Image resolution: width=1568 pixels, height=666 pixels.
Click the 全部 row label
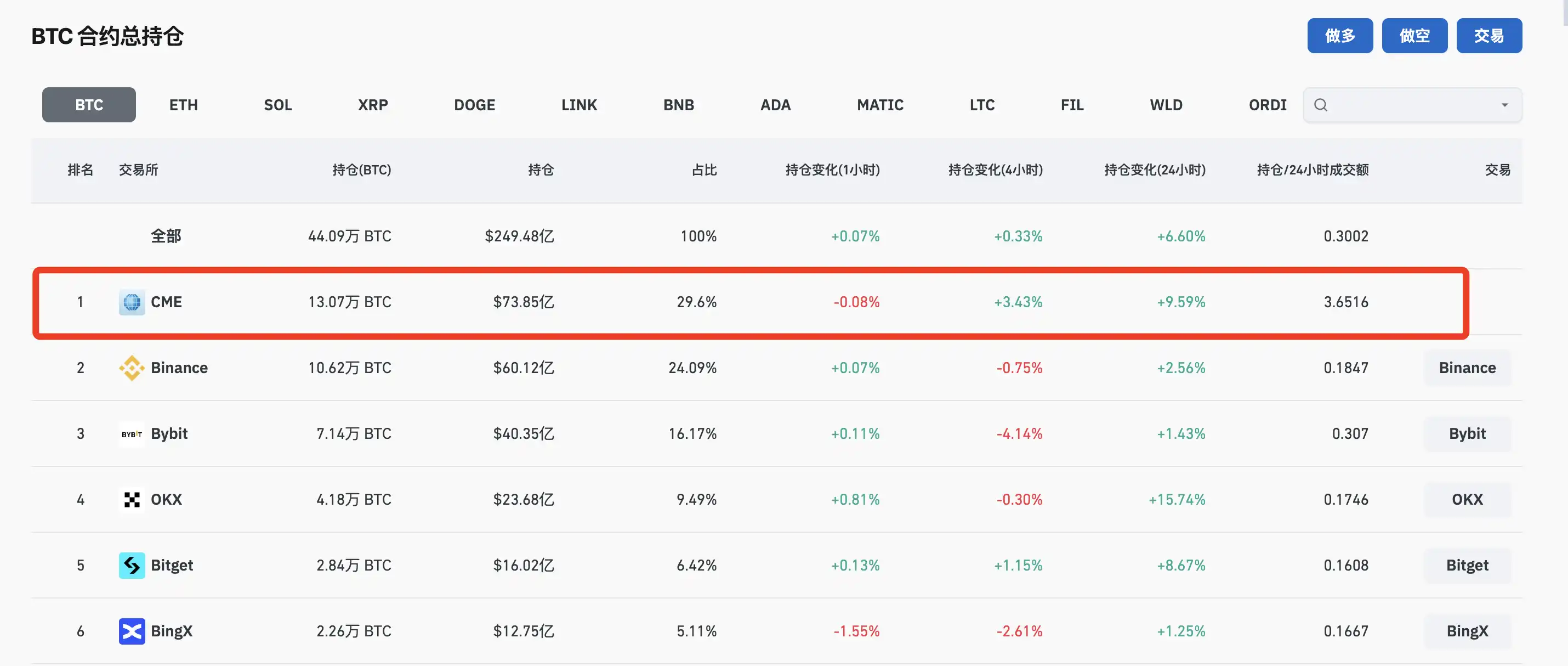point(166,236)
